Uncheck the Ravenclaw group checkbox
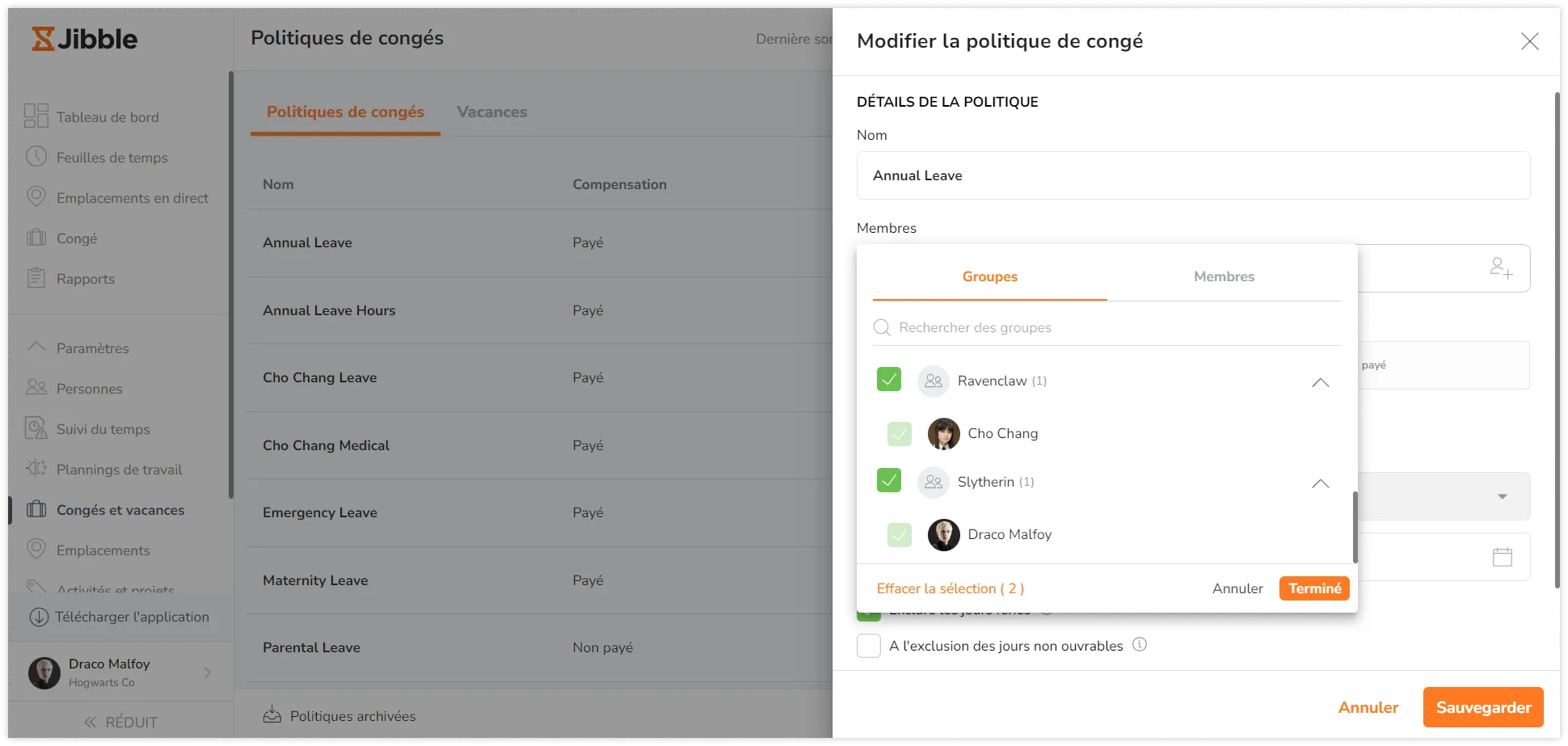The height and width of the screenshot is (746, 1568). point(889,379)
